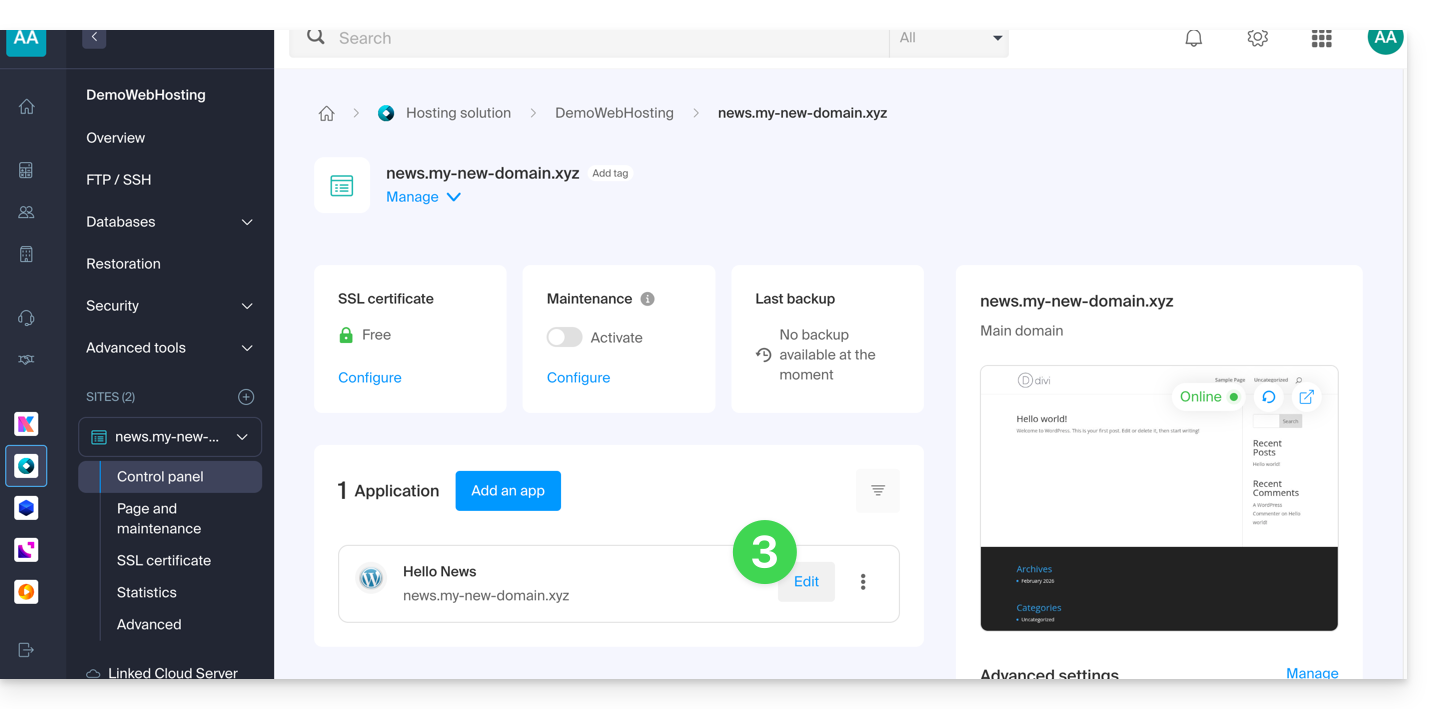
Task: Toggle the Maintenance Activate switch
Action: tap(564, 338)
